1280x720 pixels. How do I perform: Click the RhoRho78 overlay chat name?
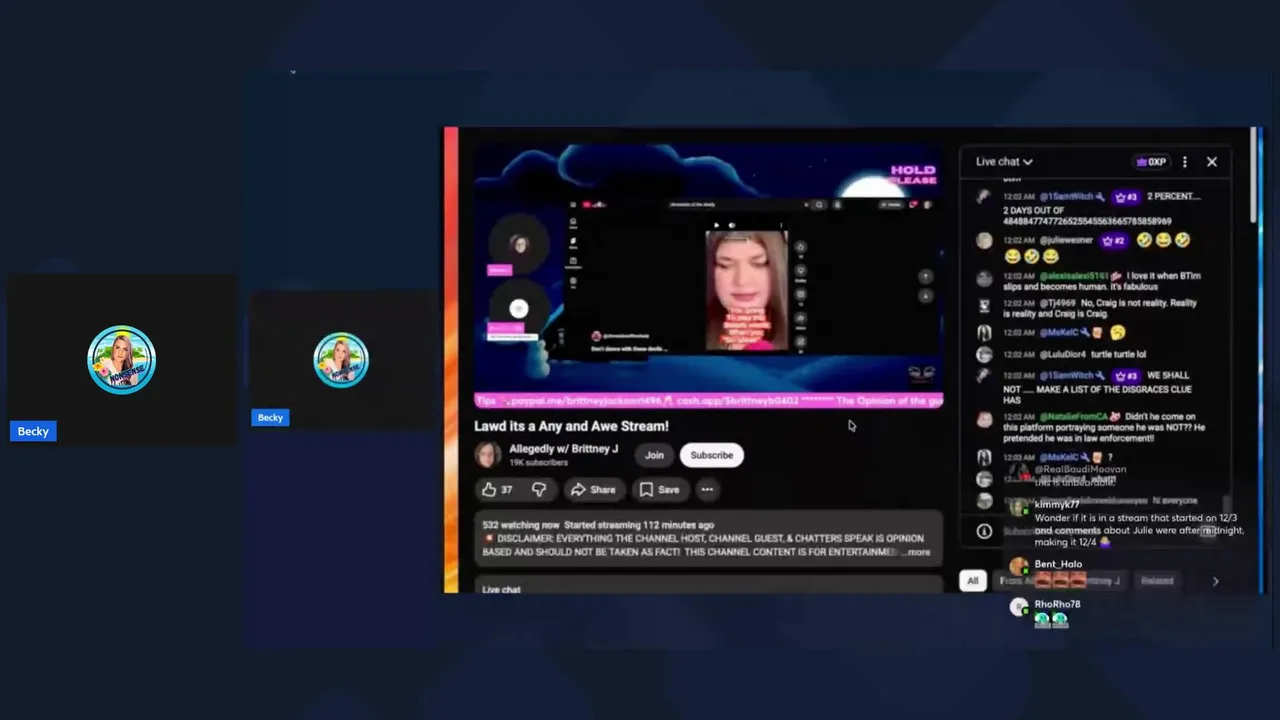coord(1057,604)
